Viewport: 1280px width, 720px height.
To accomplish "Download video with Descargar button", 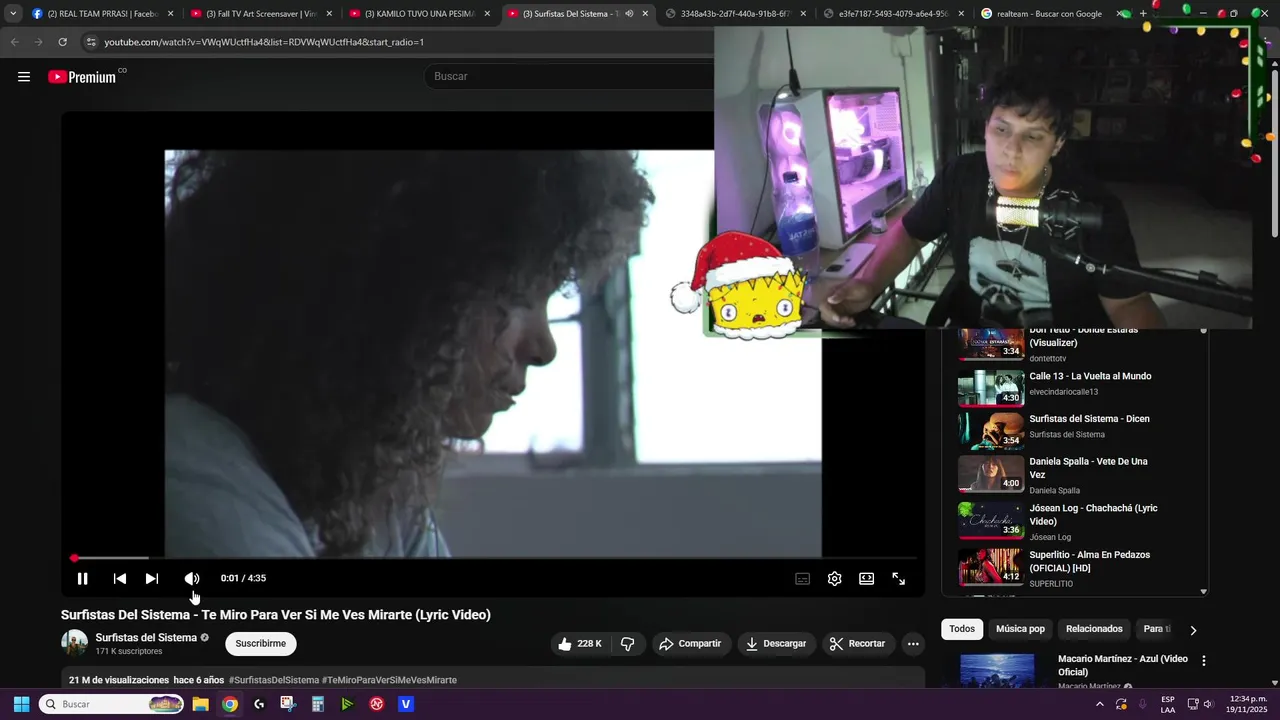I will (775, 644).
